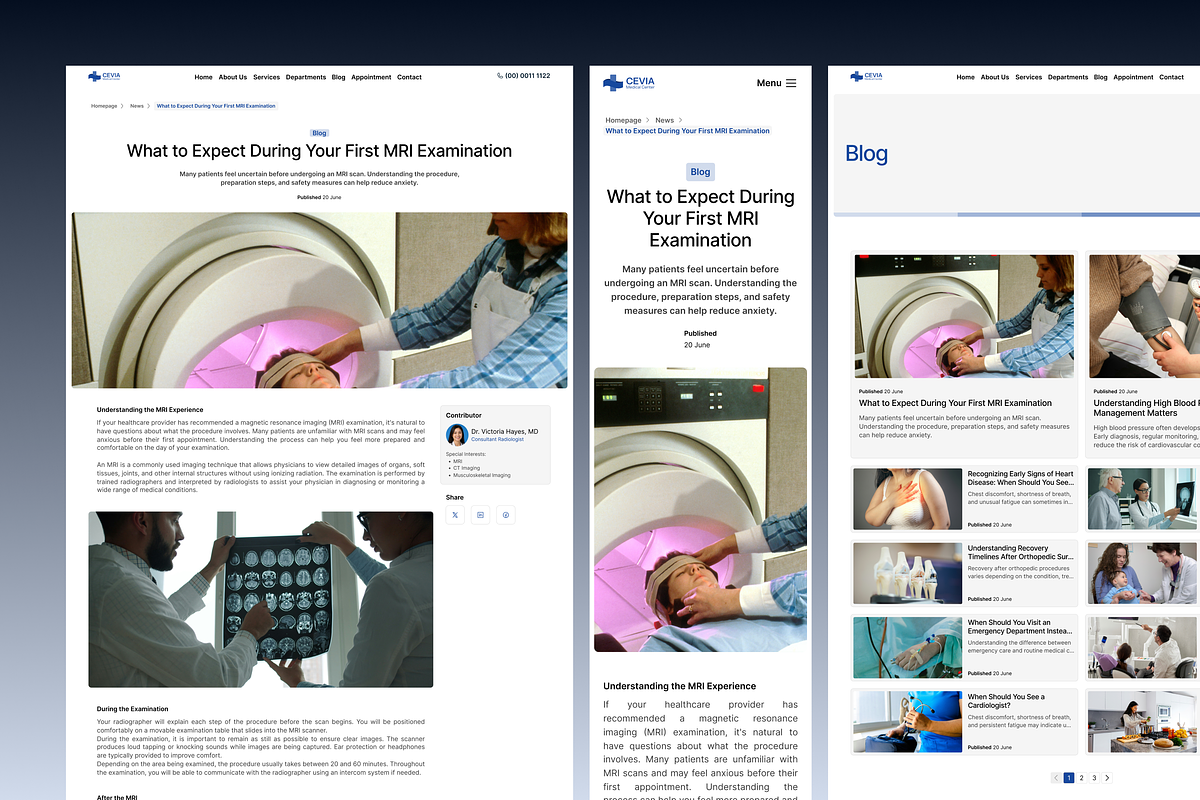Image resolution: width=1200 pixels, height=800 pixels.
Task: Open the MRI hero image in desktop article
Action: pyautogui.click(x=319, y=300)
